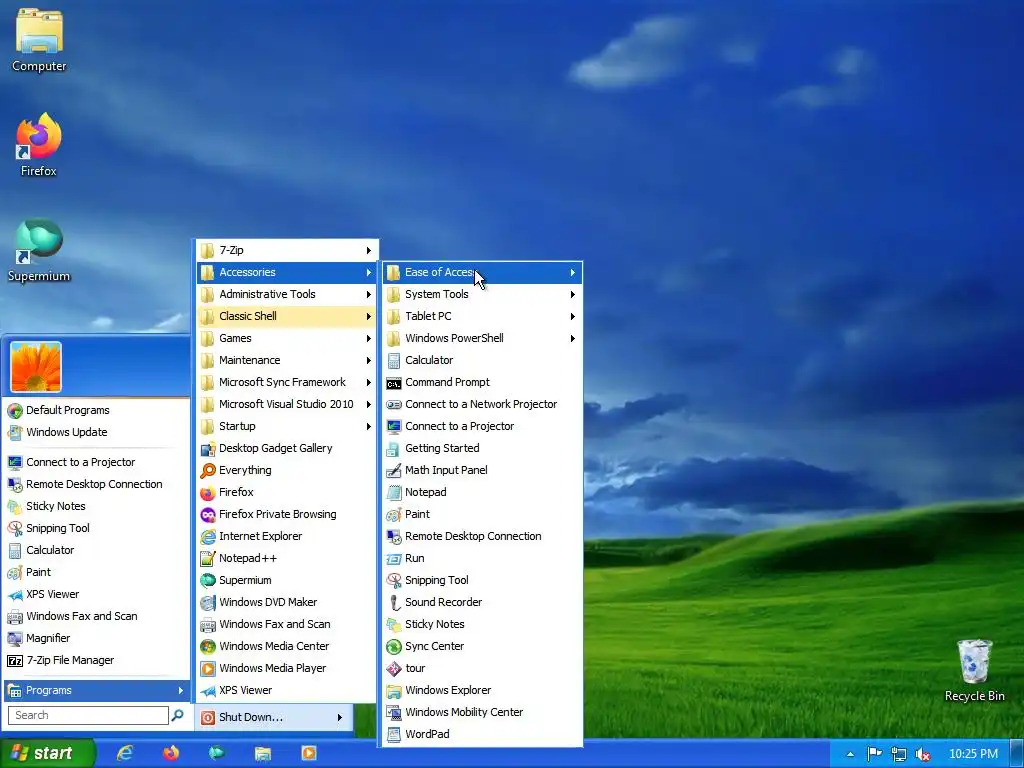Launch Windows DVD Maker
The width and height of the screenshot is (1024, 768).
click(x=287, y=602)
